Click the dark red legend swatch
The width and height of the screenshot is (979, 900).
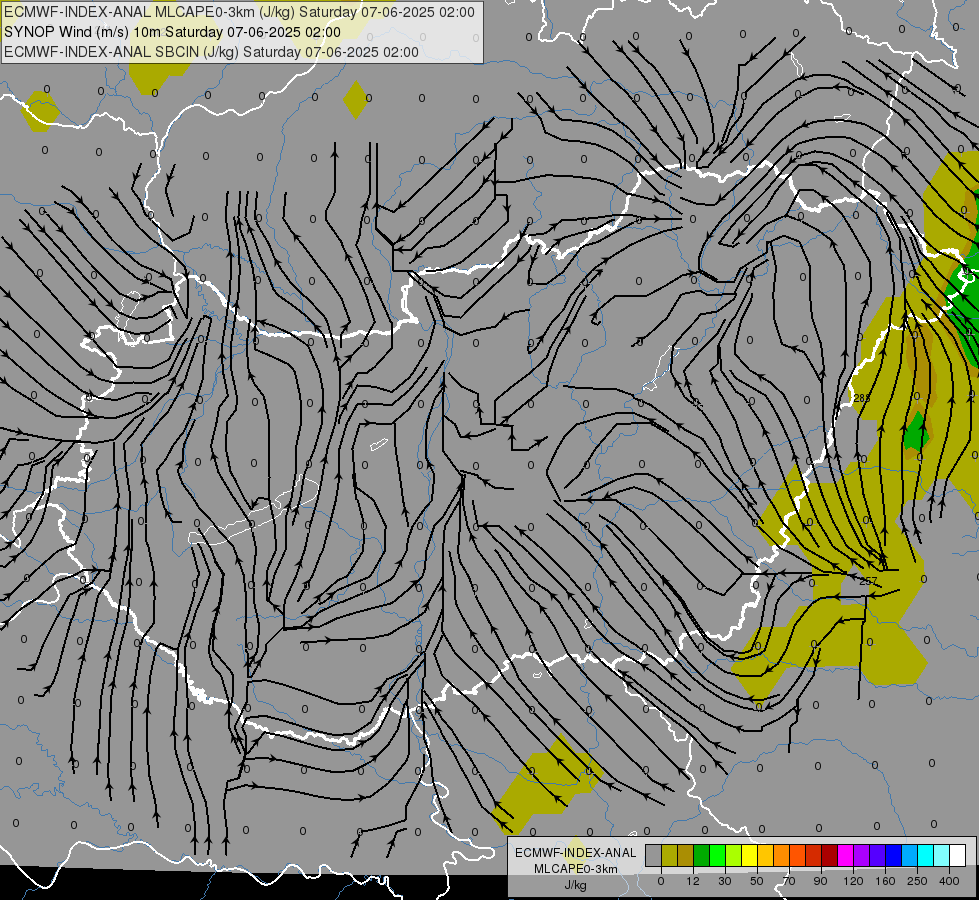point(830,855)
